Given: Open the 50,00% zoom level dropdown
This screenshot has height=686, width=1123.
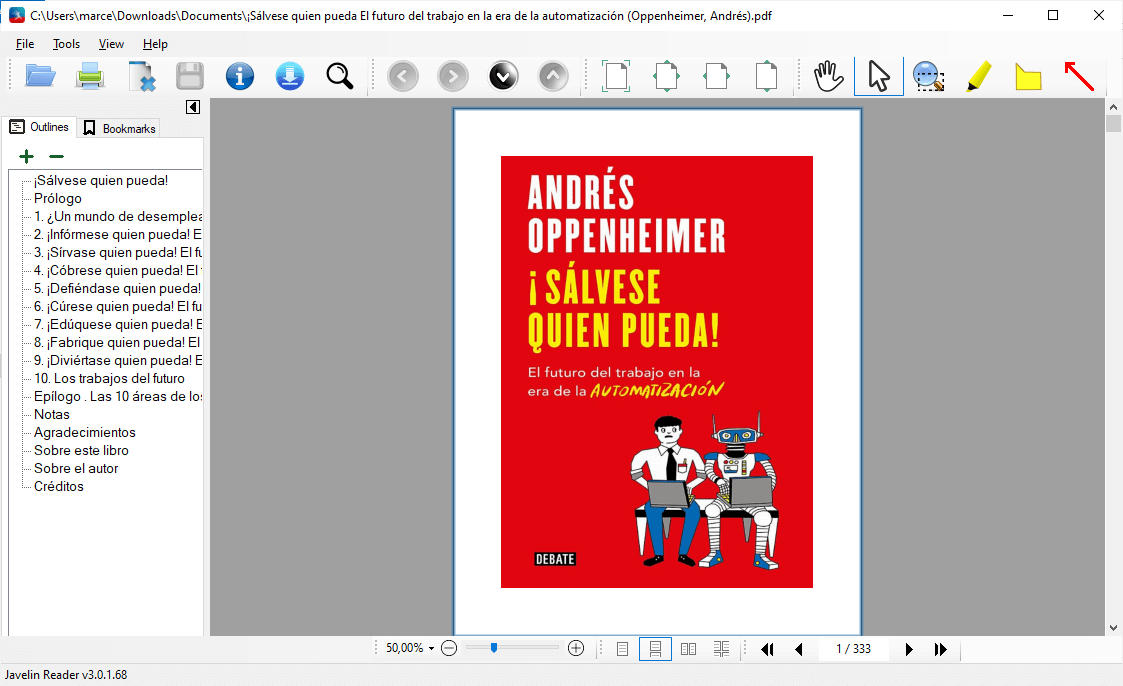Looking at the screenshot, I should [410, 649].
